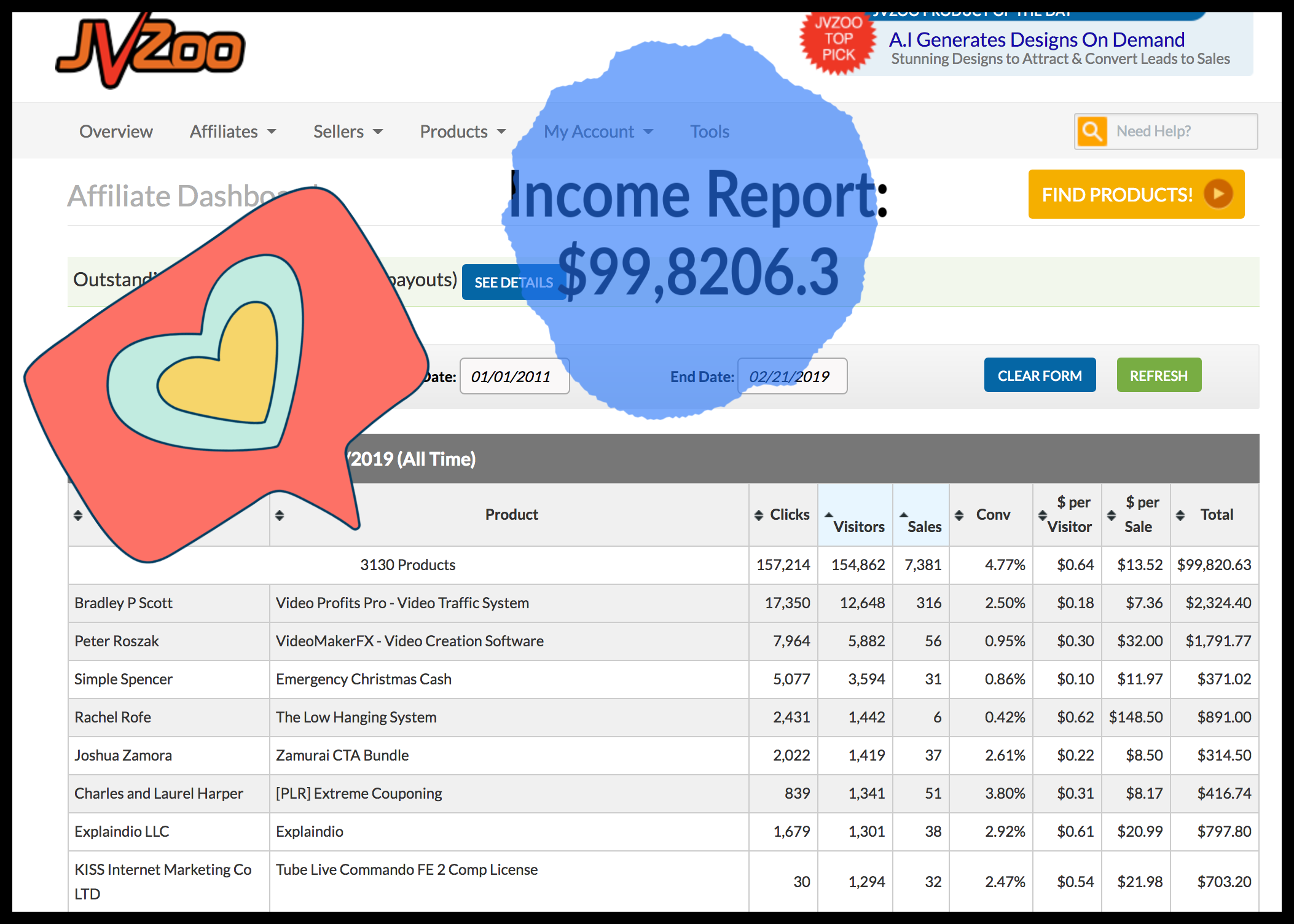Select the Rachel Rofe seller cell
The image size is (1294, 924).
(169, 717)
